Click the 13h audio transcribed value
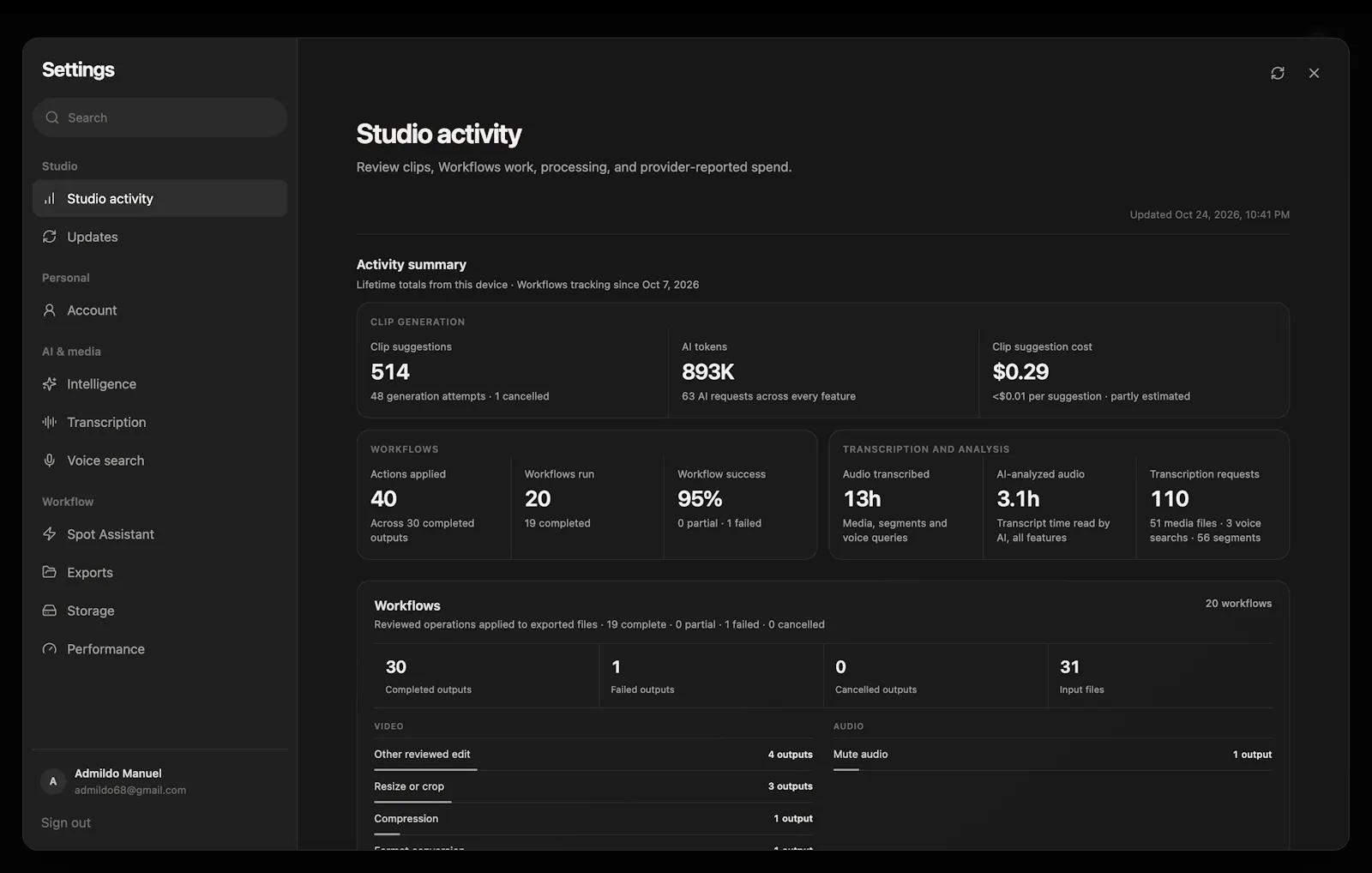 click(862, 498)
